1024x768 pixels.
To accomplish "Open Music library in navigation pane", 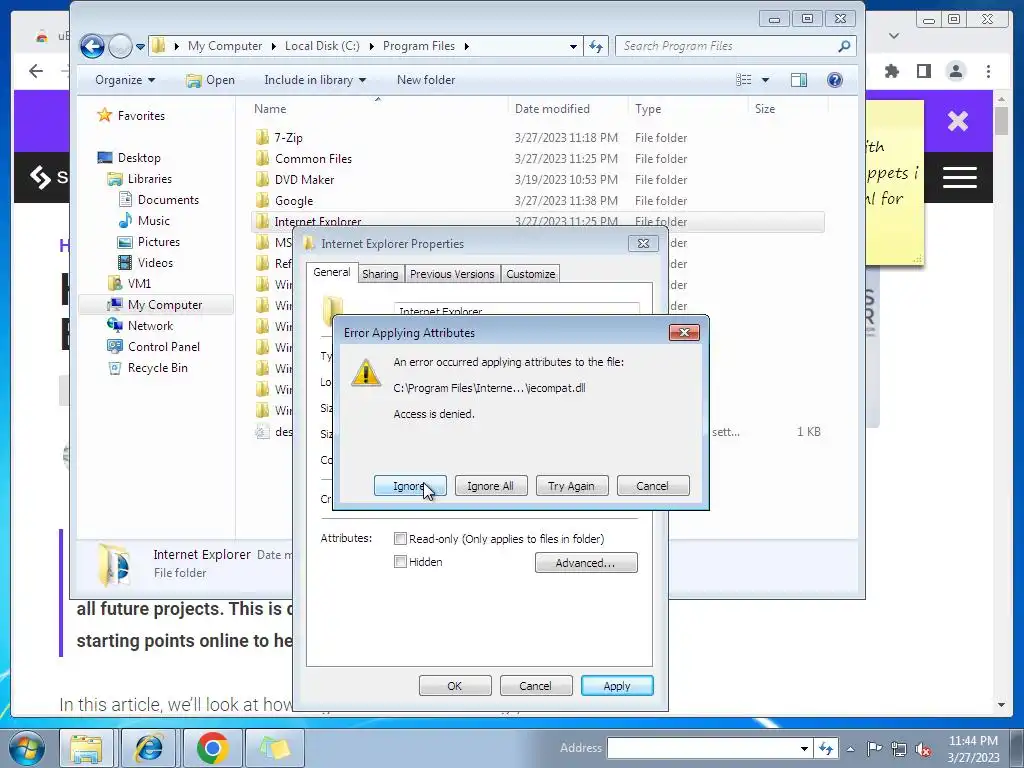I will [x=145, y=221].
